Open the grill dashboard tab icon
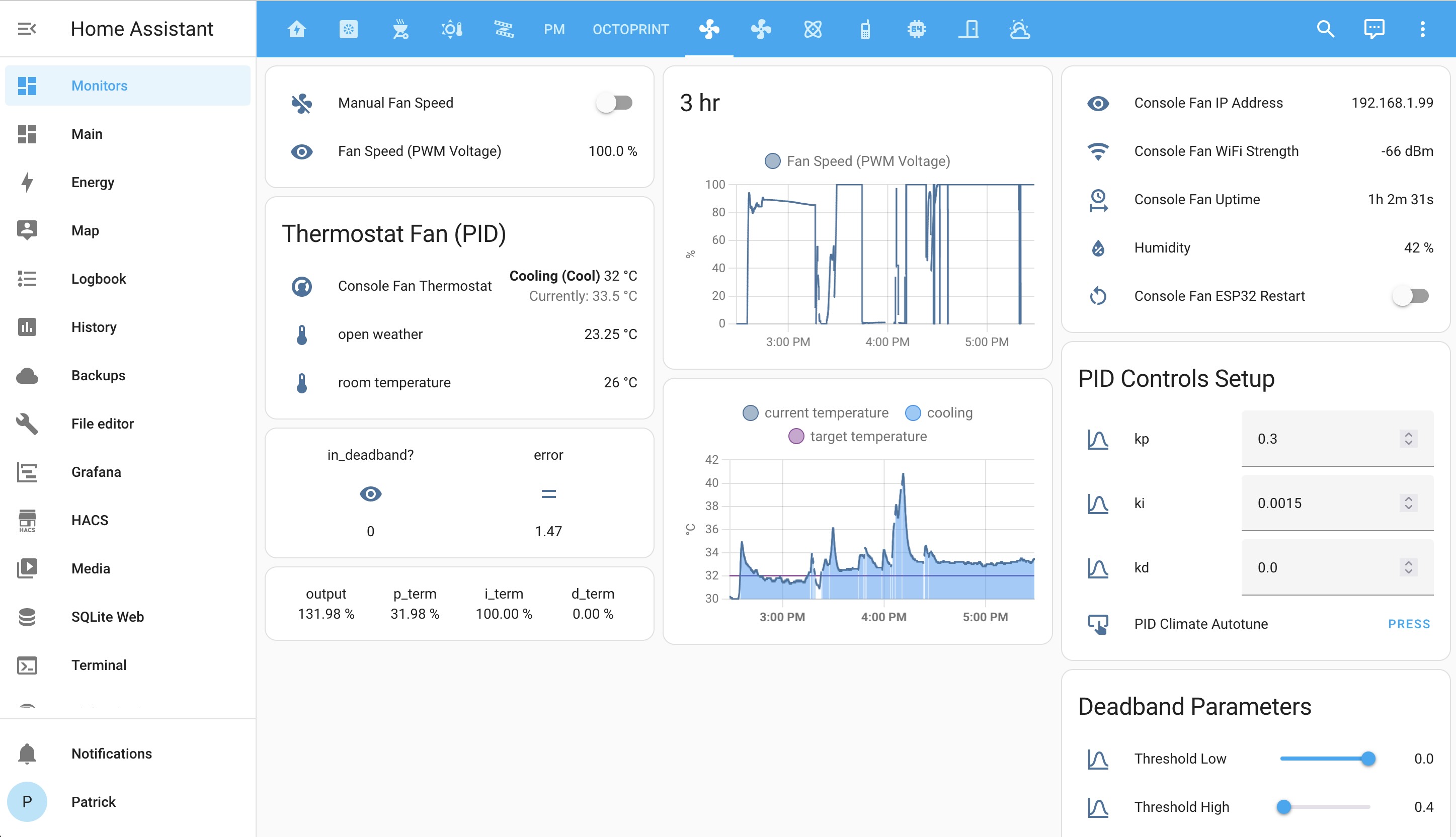Viewport: 1456px width, 837px height. 400,29
